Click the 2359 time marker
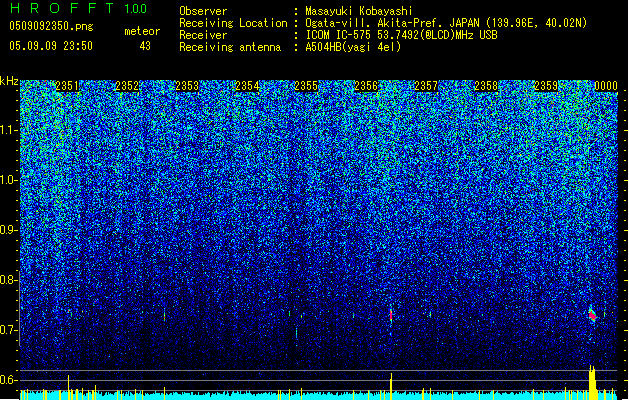This screenshot has width=629, height=400. coord(546,86)
